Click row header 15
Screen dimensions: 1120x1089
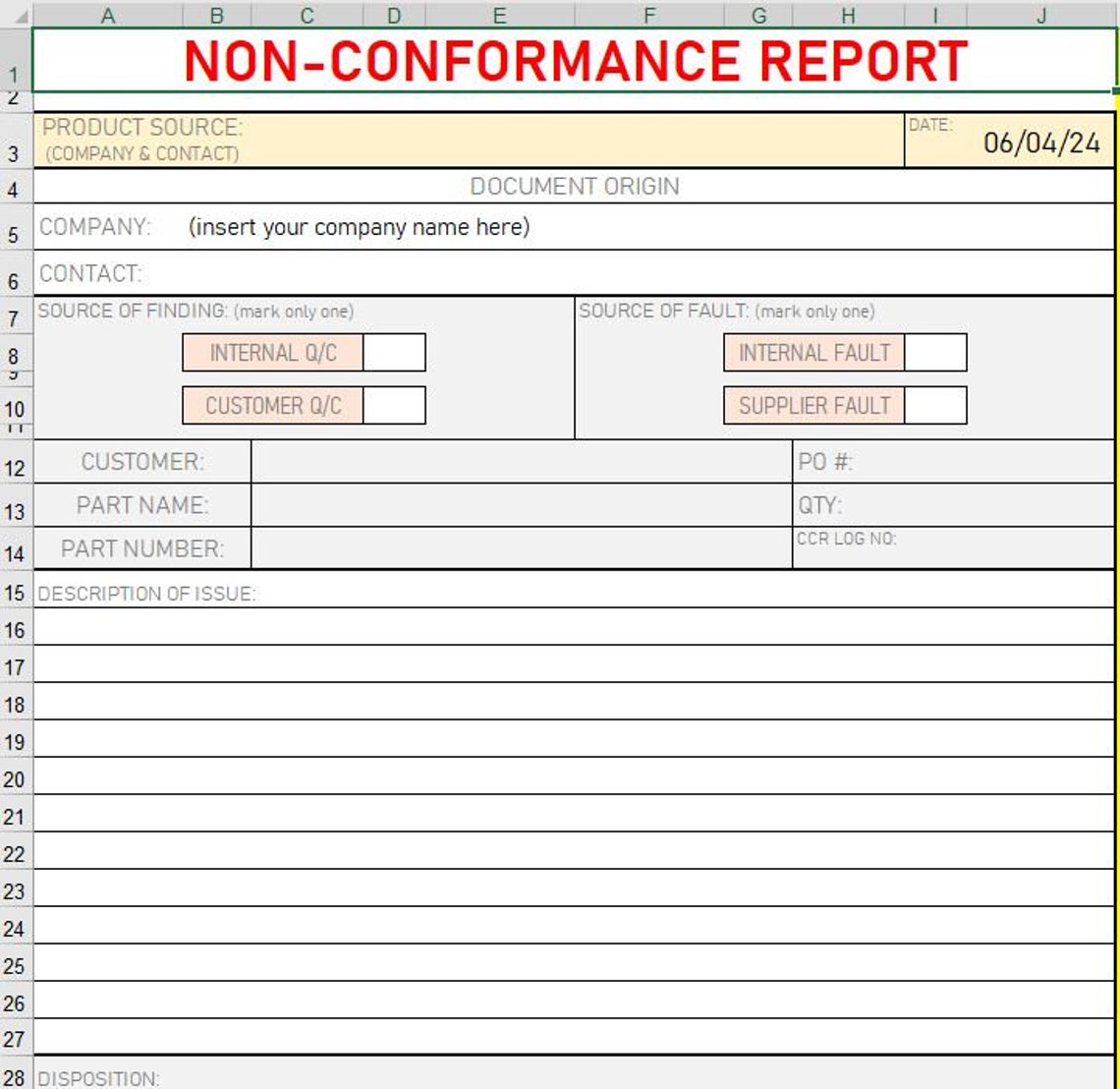[14, 594]
